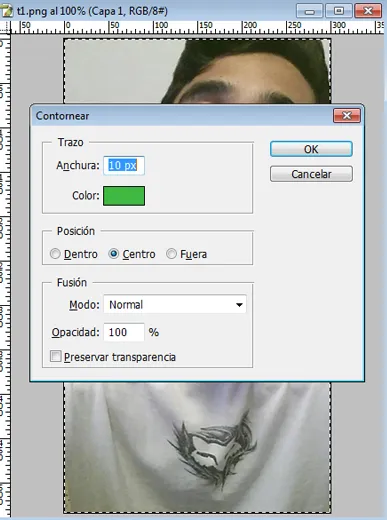This screenshot has width=387, height=520.
Task: Select the Dentro position radio button
Action: click(55, 254)
